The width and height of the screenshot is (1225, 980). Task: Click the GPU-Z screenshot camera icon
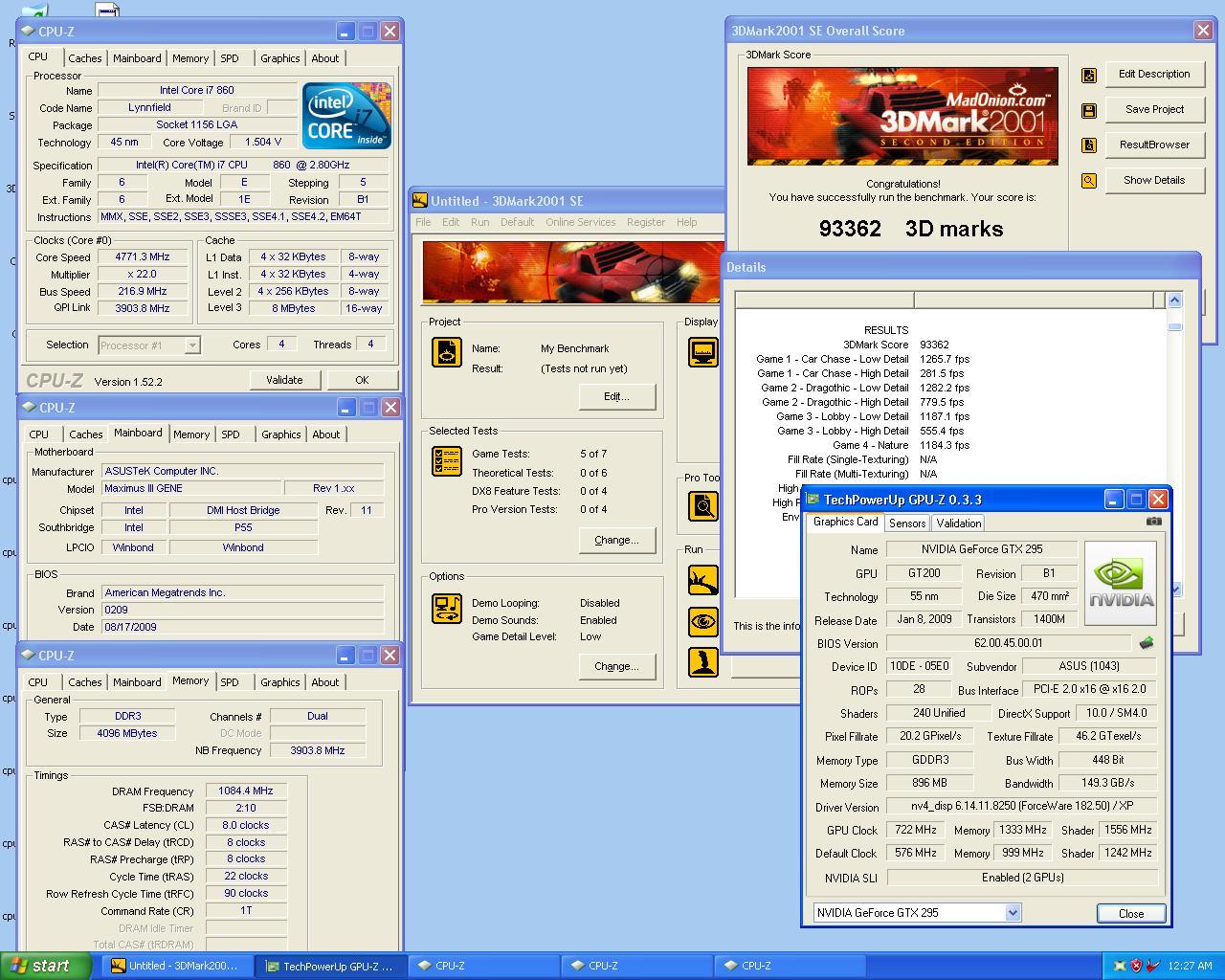pyautogui.click(x=1153, y=522)
